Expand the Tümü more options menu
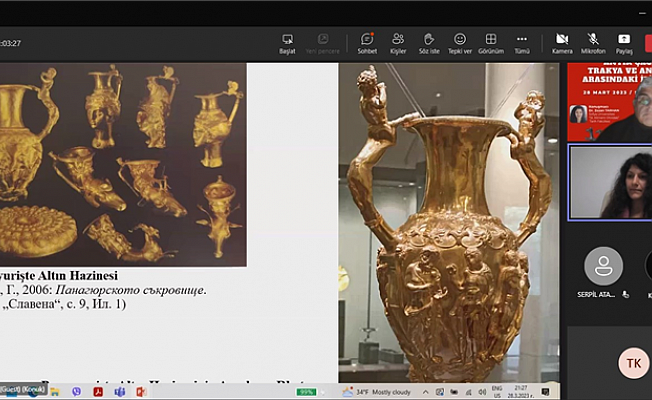 (x=521, y=43)
